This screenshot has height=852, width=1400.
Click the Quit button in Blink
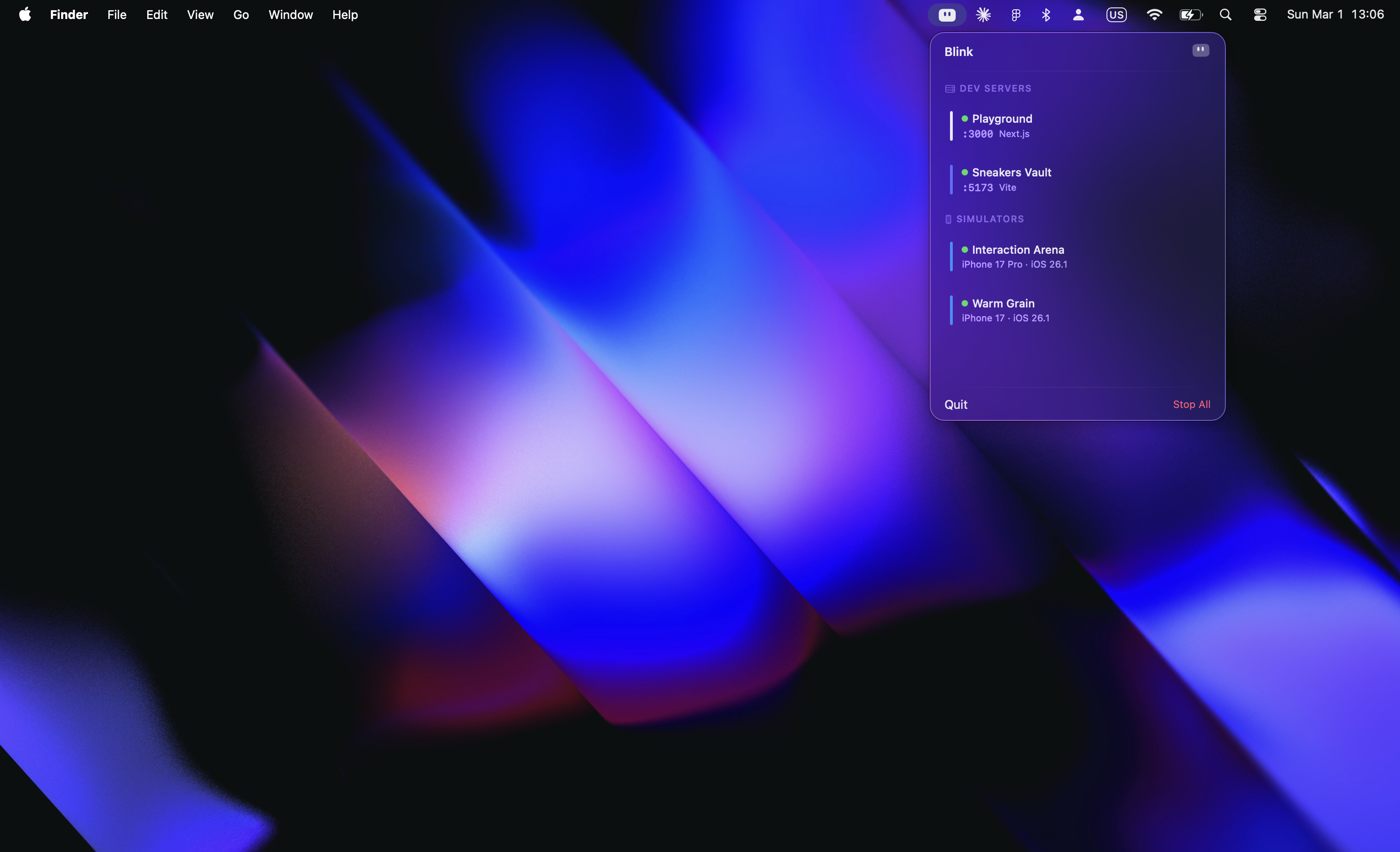tap(956, 404)
